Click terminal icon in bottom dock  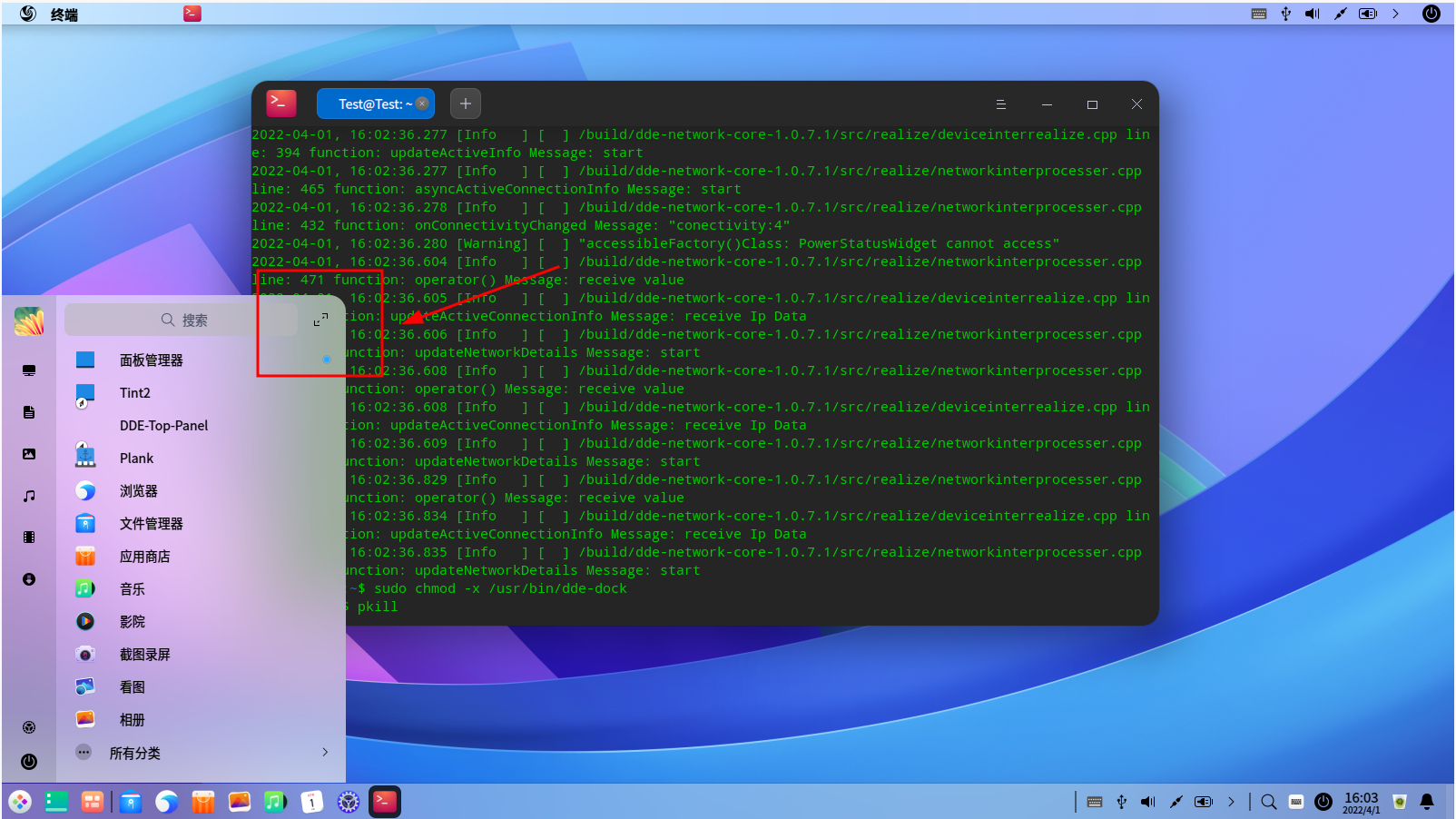385,802
